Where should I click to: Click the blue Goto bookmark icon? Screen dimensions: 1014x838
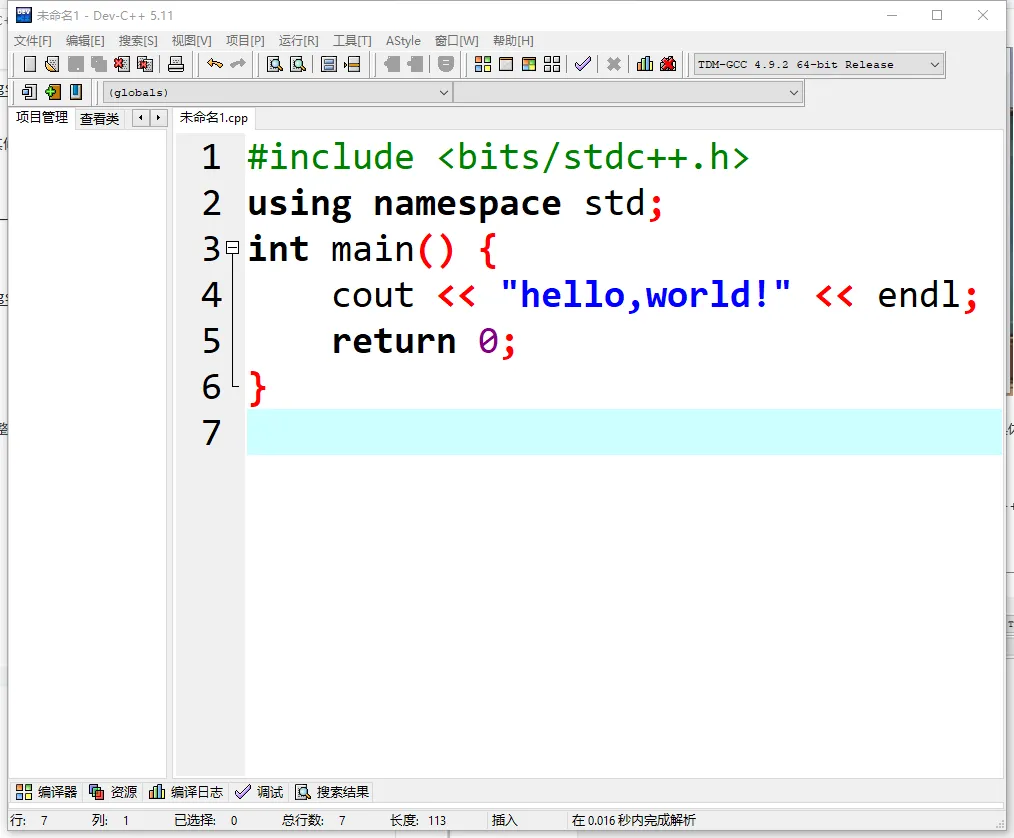pyautogui.click(x=76, y=92)
